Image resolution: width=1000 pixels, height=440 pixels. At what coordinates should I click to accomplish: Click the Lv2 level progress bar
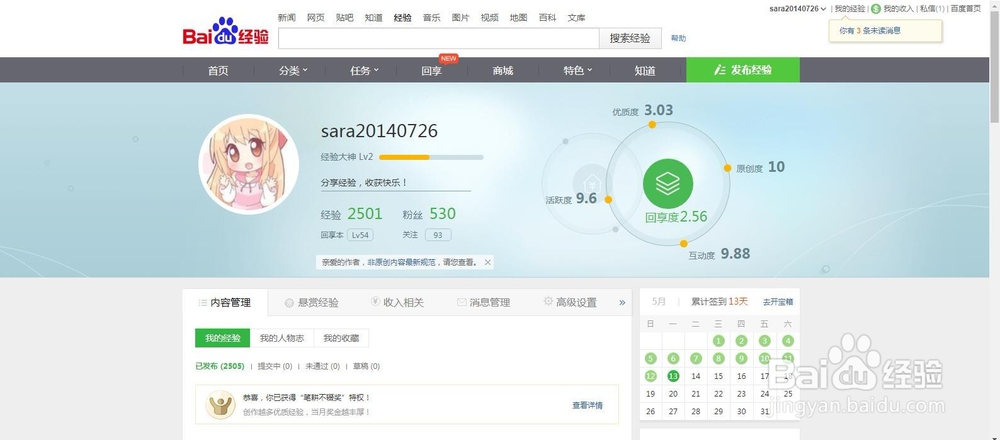431,157
